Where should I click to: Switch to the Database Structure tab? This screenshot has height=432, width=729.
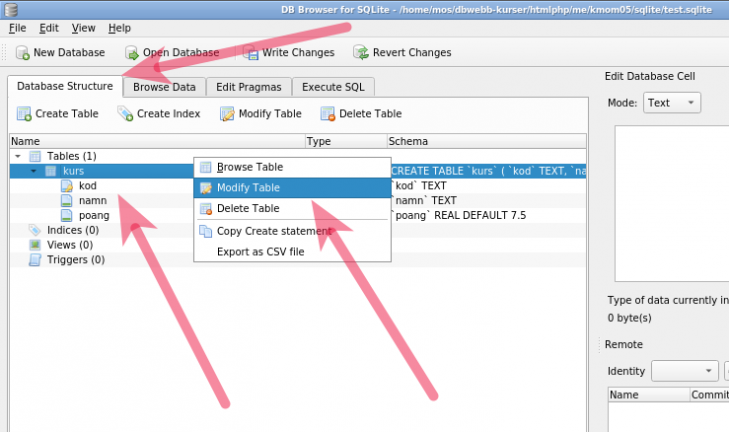point(65,86)
